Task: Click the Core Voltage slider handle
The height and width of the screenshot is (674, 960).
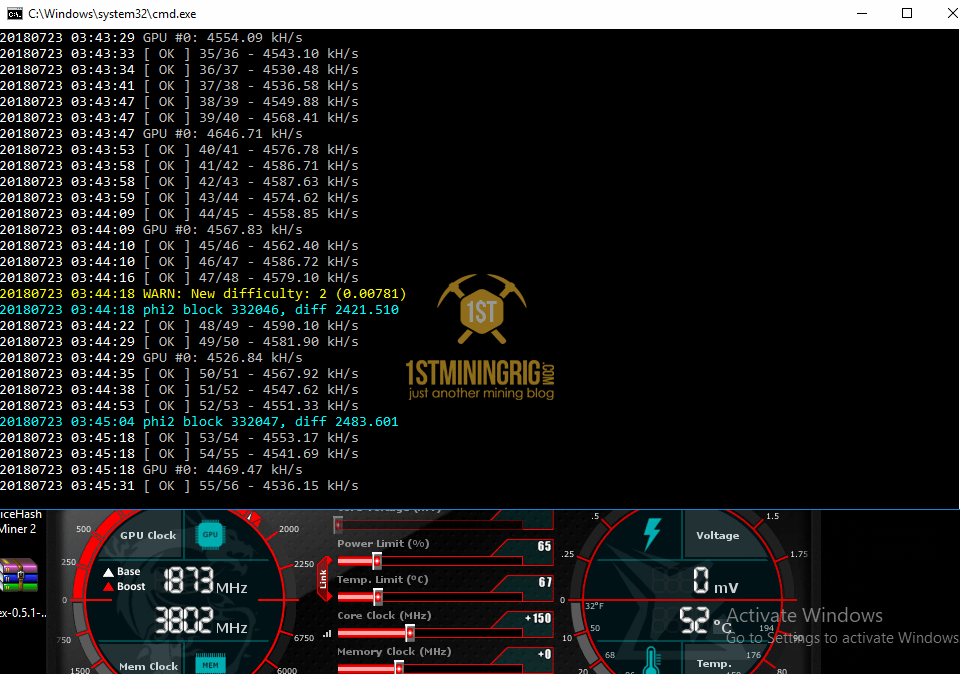Action: click(338, 525)
